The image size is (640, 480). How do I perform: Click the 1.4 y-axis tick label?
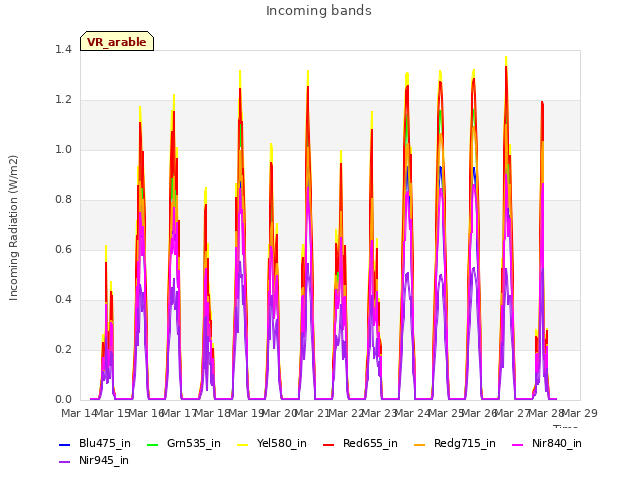click(x=63, y=50)
